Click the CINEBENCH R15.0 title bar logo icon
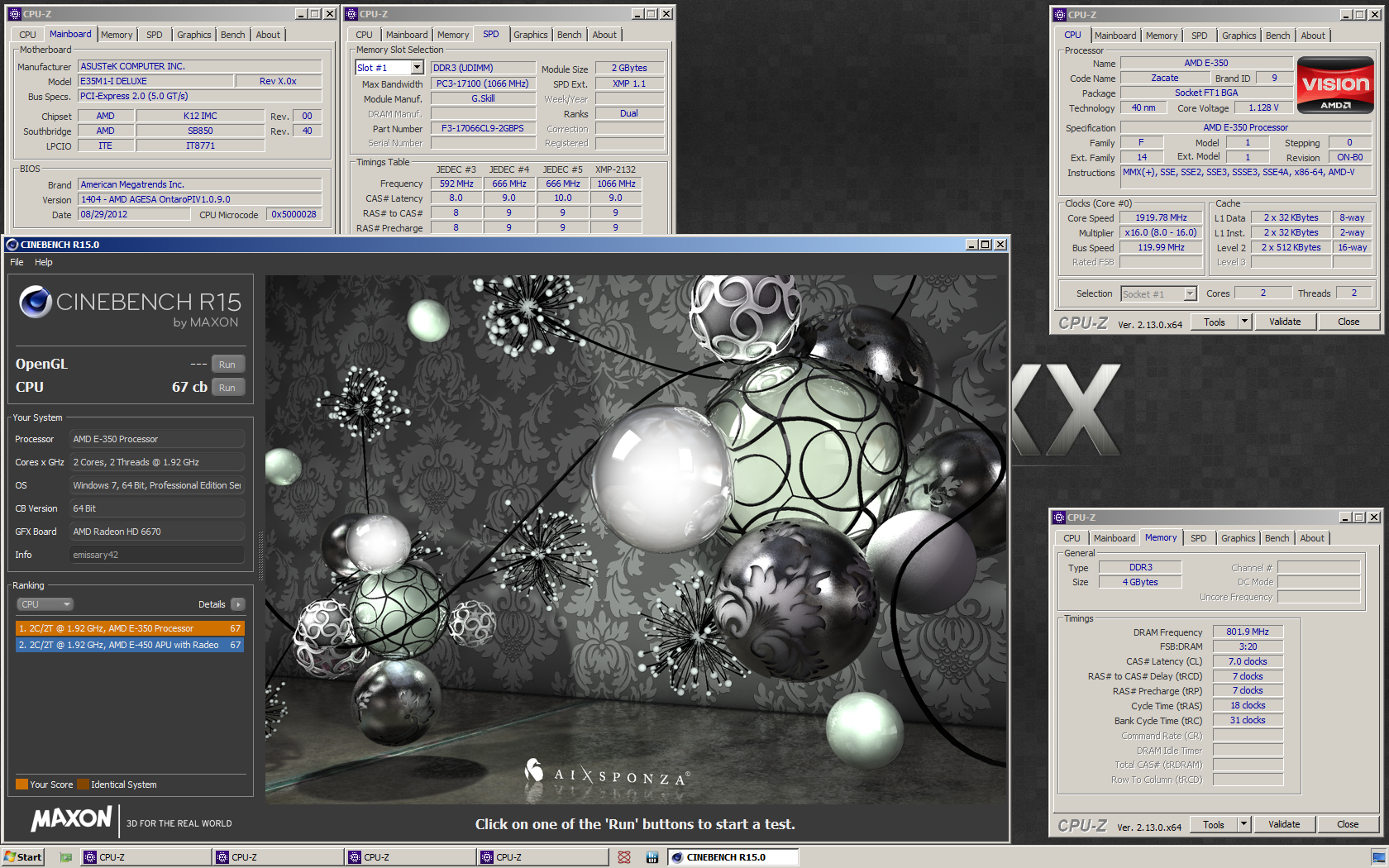 click(x=12, y=245)
